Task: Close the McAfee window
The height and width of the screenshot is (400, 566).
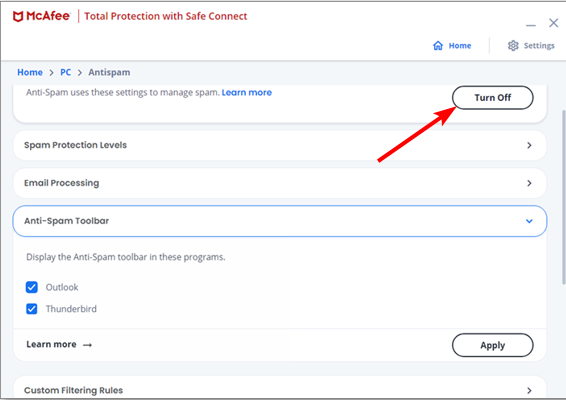Action: coord(553,23)
